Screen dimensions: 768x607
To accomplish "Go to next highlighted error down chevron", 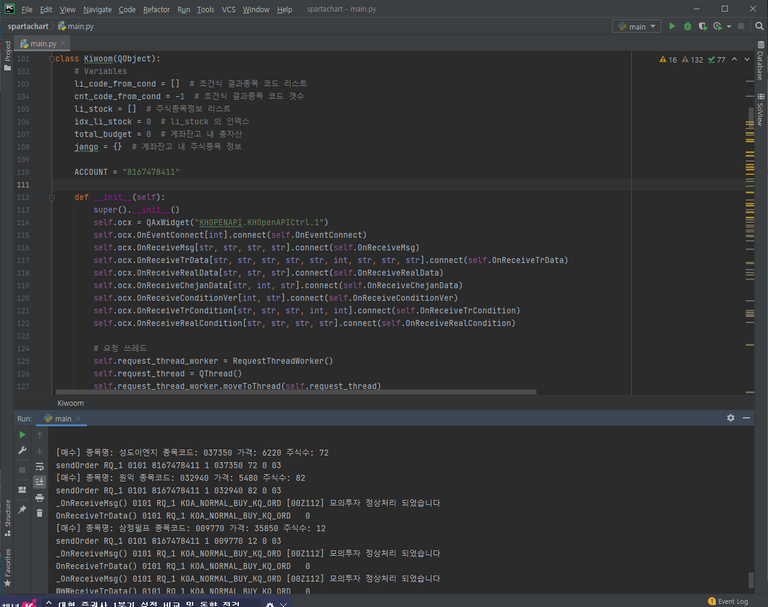I will pyautogui.click(x=747, y=59).
